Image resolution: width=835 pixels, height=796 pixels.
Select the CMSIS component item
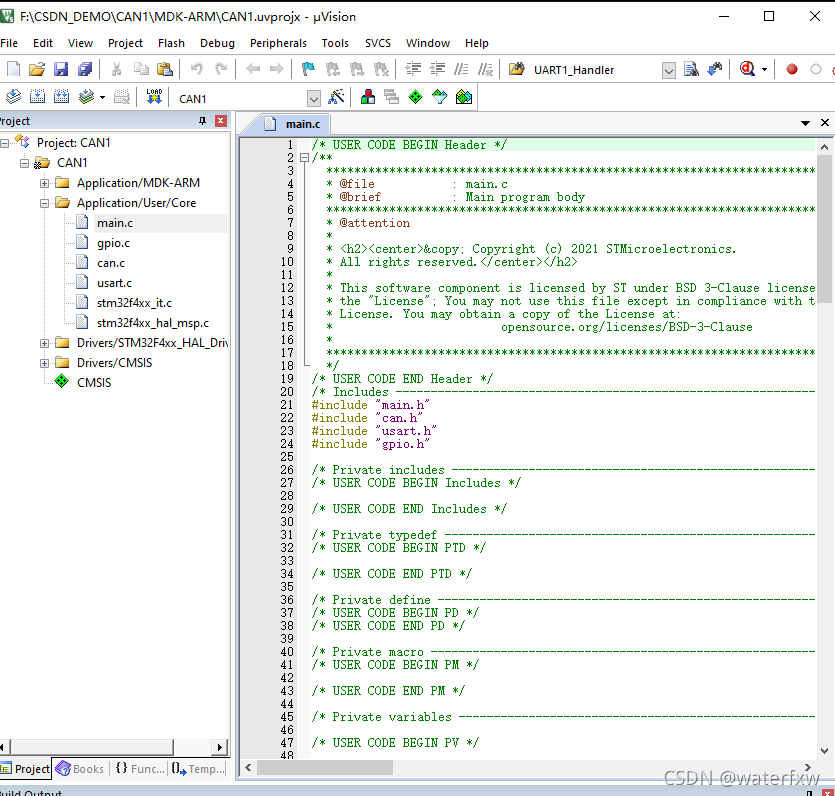pyautogui.click(x=94, y=383)
